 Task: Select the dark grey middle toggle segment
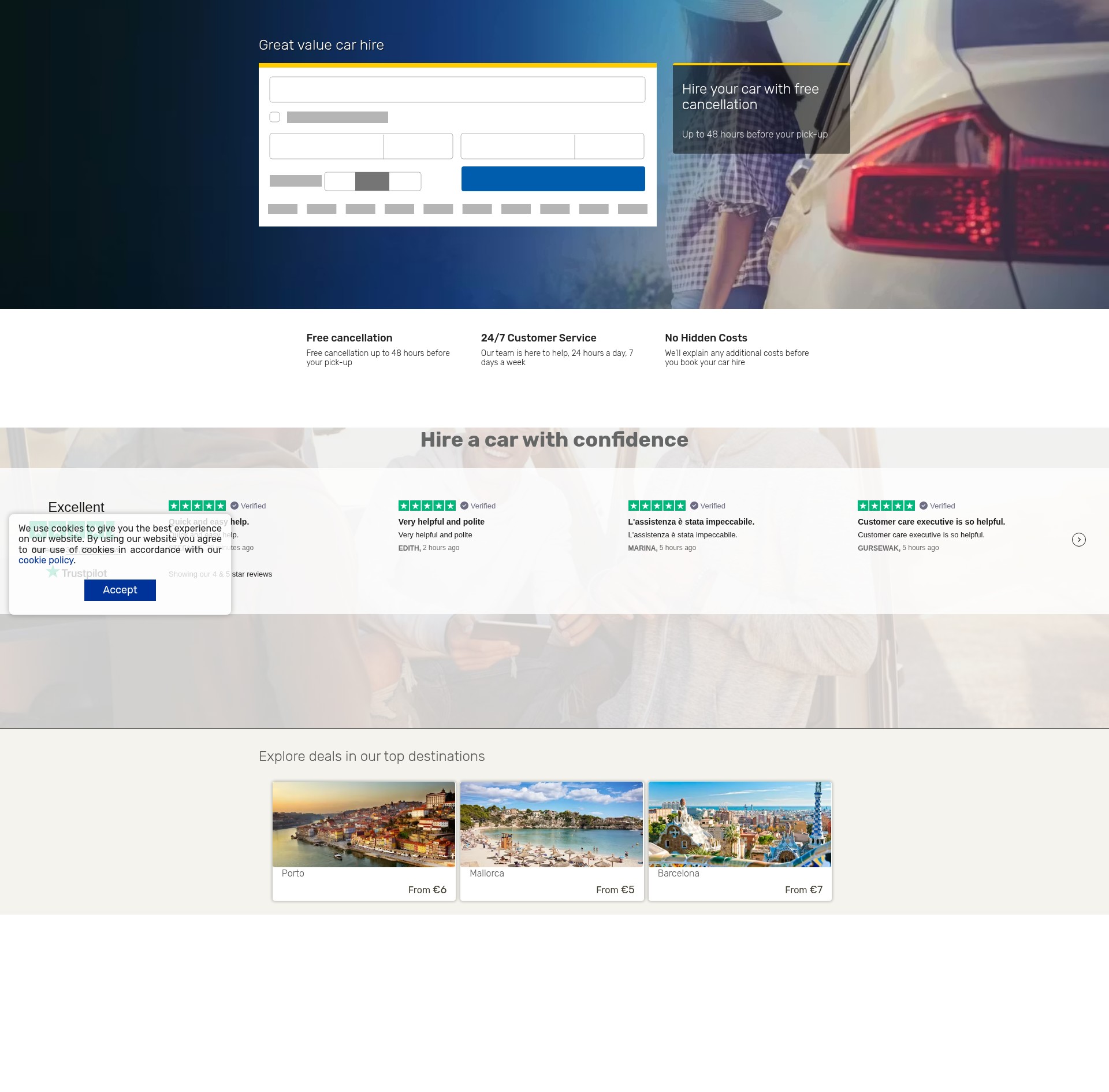[372, 181]
